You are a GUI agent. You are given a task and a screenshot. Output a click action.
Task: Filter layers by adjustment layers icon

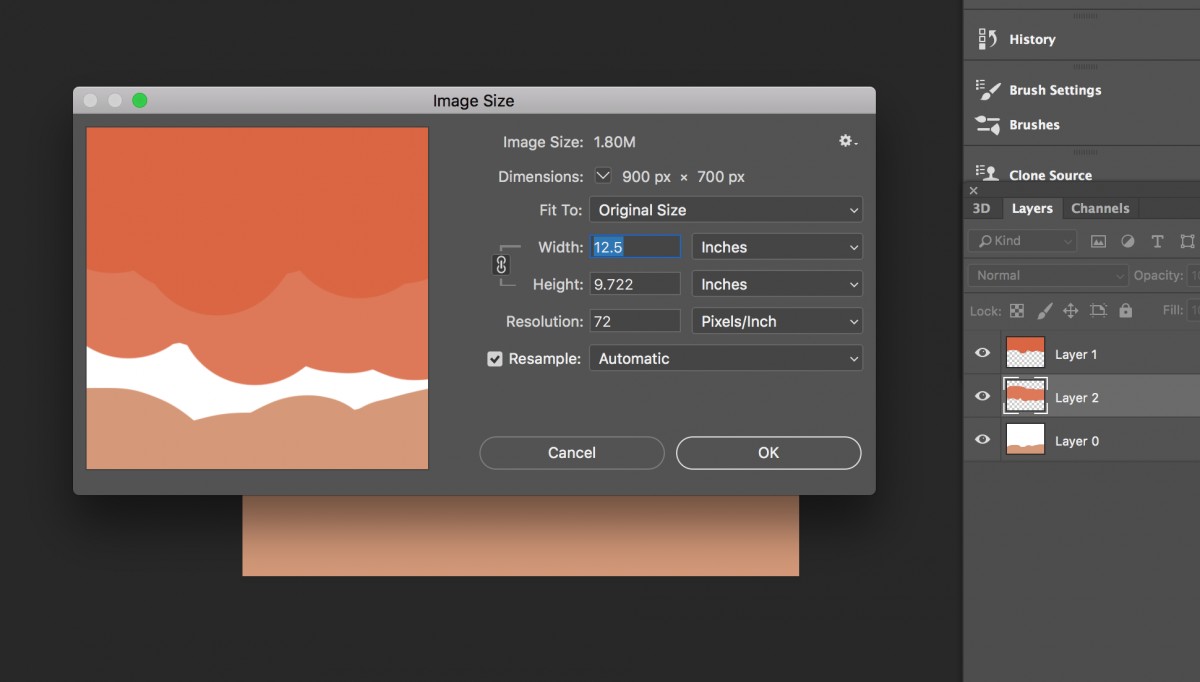(1128, 241)
